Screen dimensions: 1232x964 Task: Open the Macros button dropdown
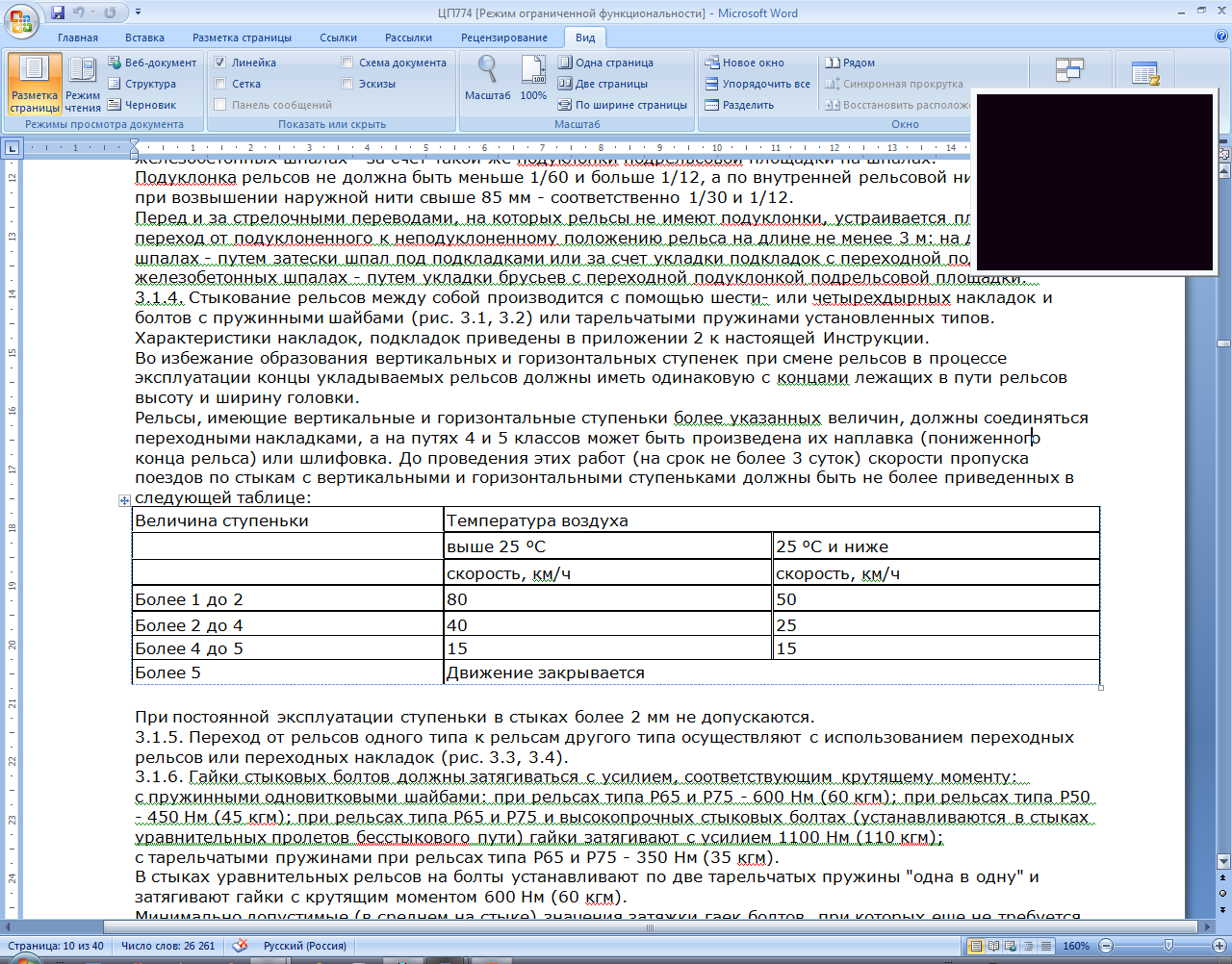point(1145,73)
